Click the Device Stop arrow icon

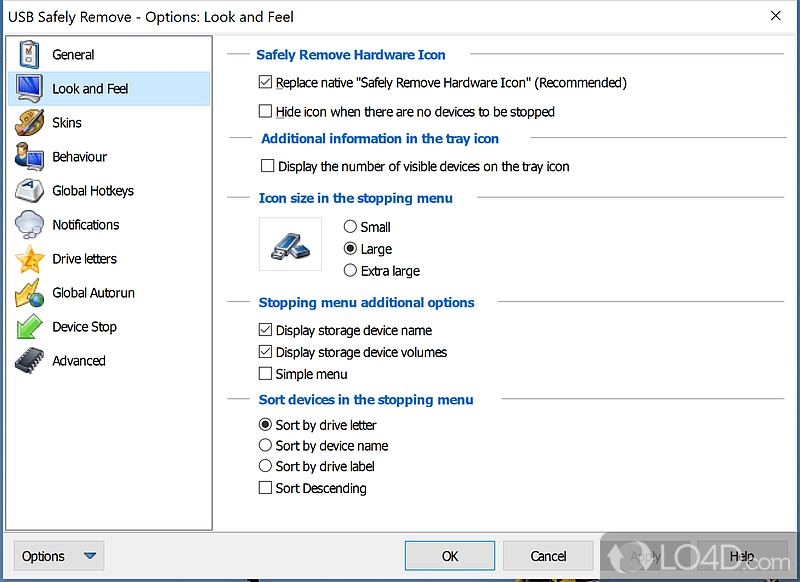(31, 326)
